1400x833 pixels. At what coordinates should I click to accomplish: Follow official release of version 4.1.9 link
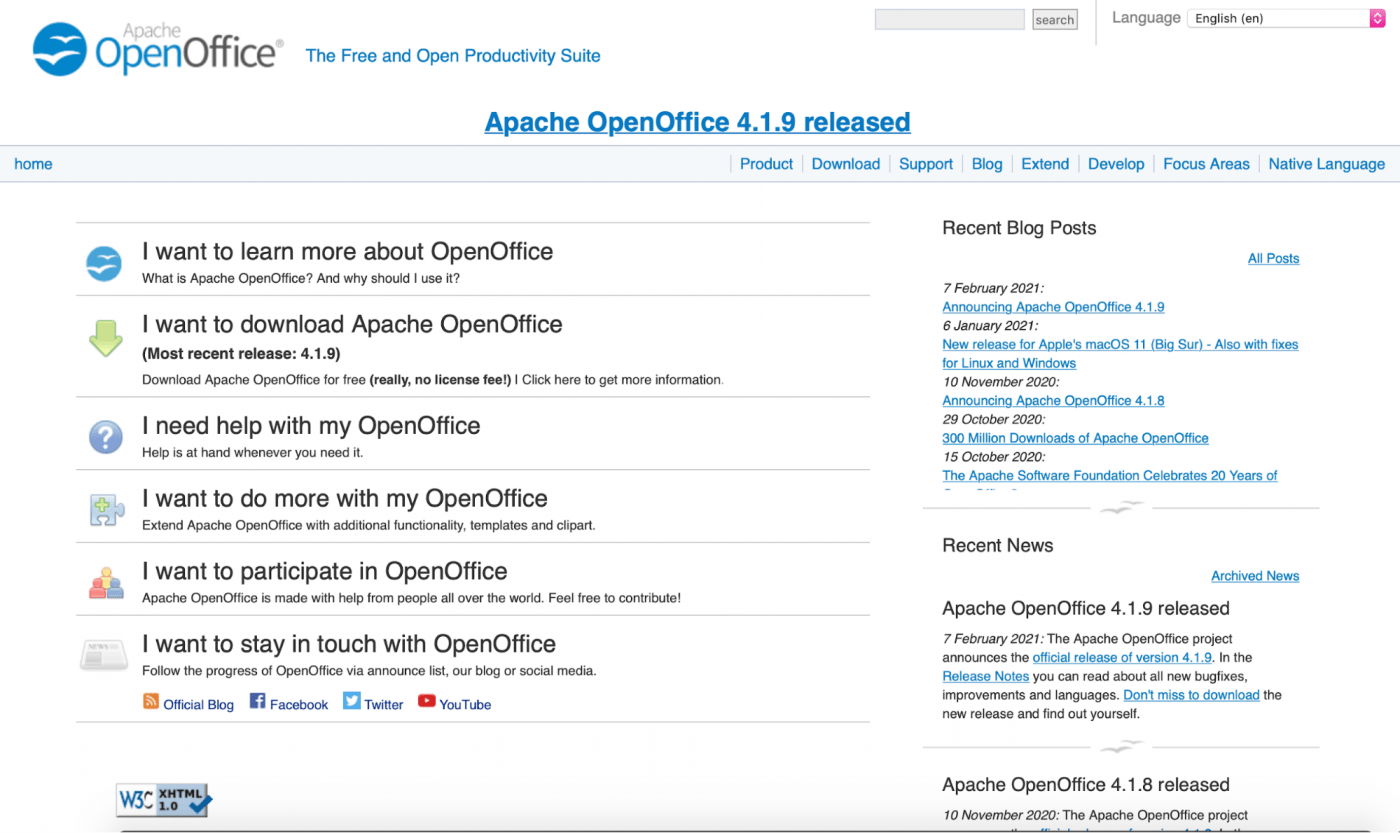[x=1122, y=657]
